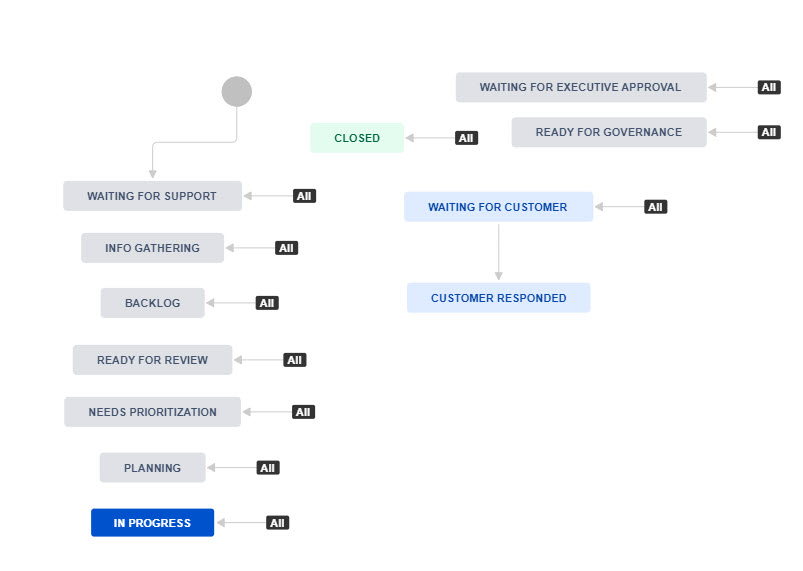Click All transition of Ready for Review
803x571 pixels.
coord(294,360)
